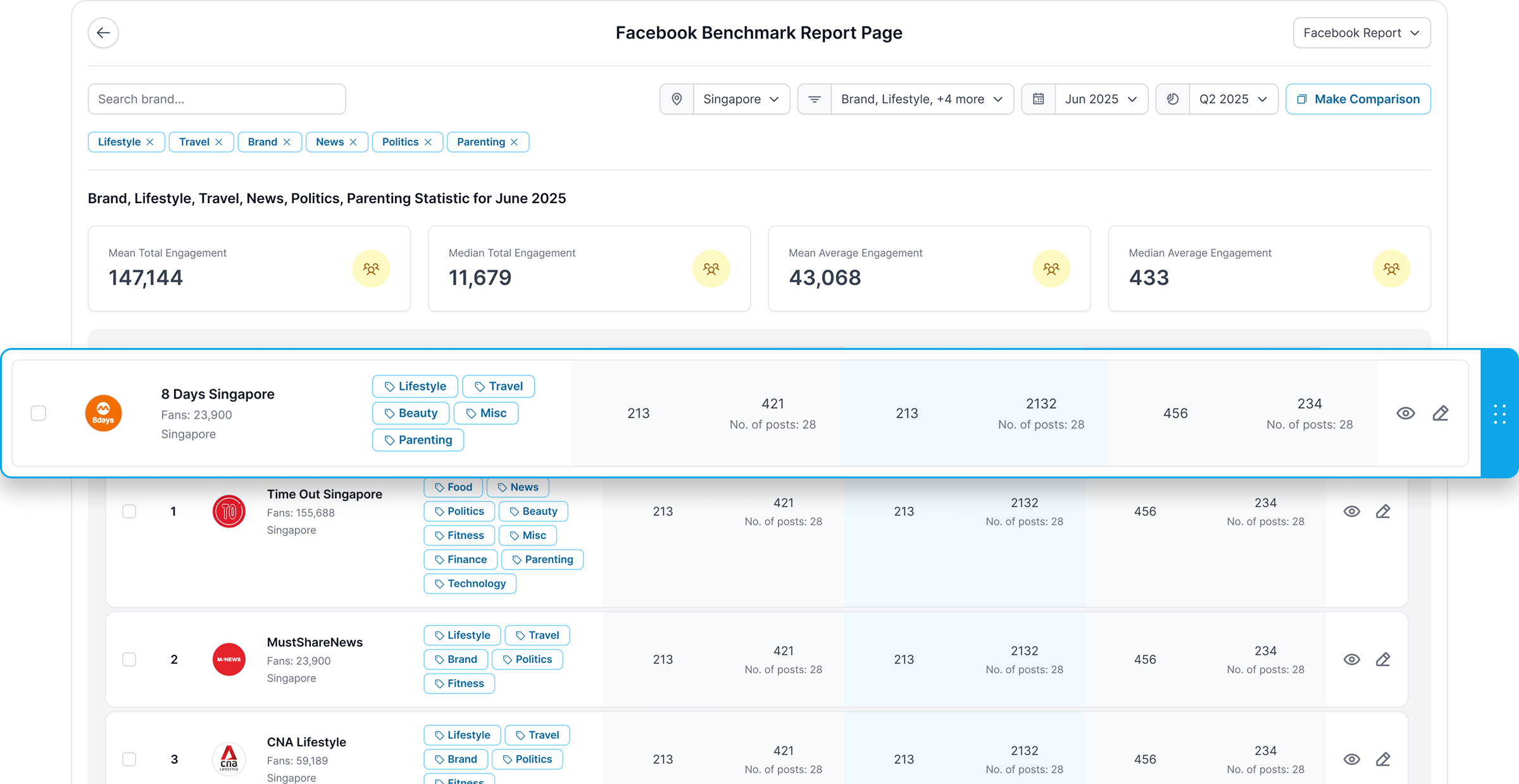Check the checkbox for Time Out Singapore

pos(129,511)
